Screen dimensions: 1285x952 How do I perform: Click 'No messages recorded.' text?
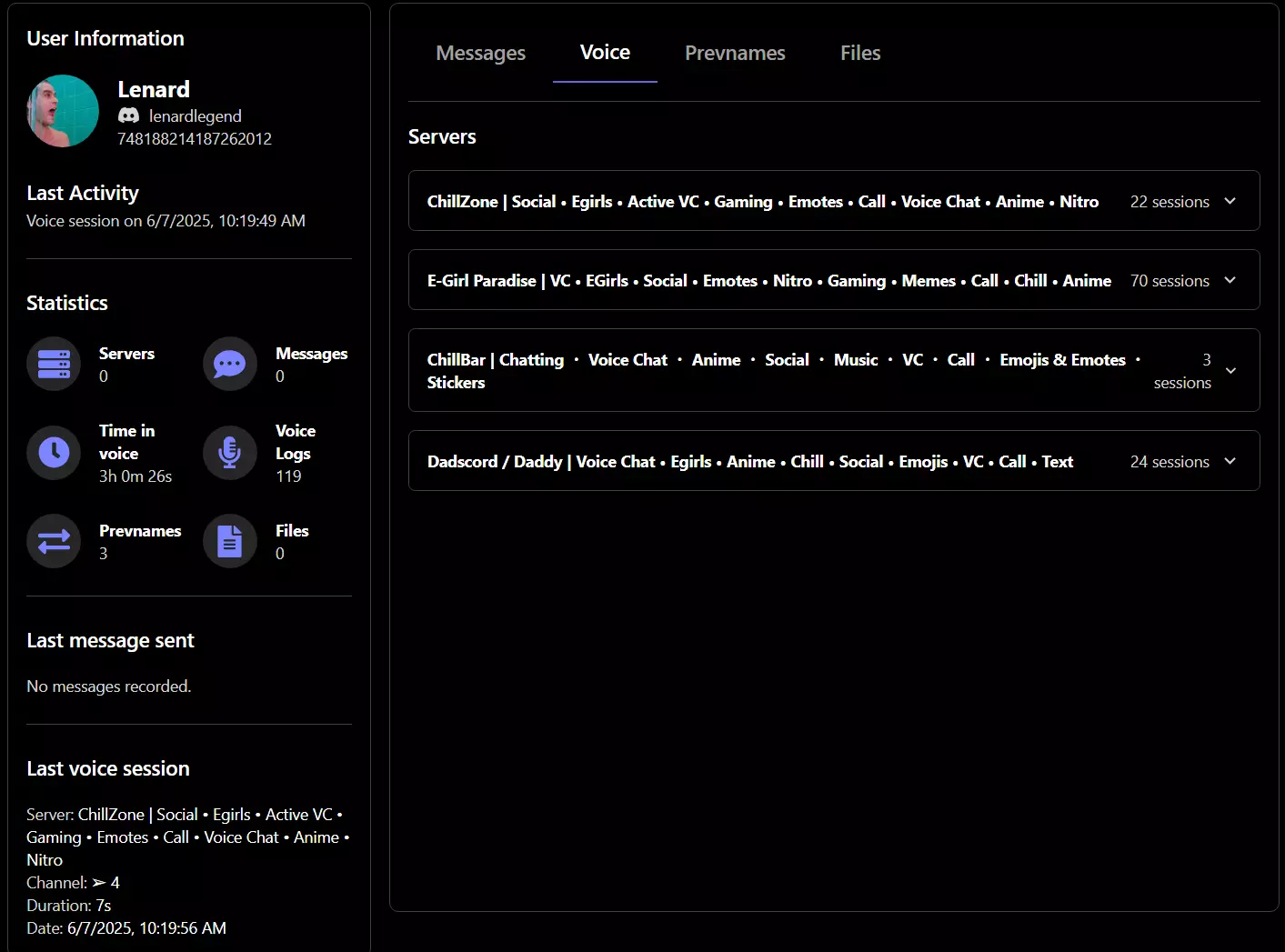click(109, 686)
